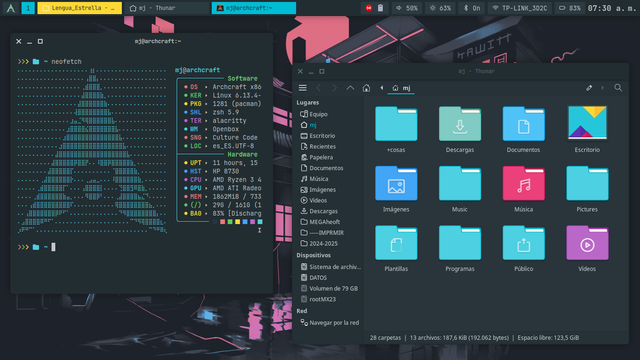
Task: Open Thunar search magnifier
Action: point(618,88)
